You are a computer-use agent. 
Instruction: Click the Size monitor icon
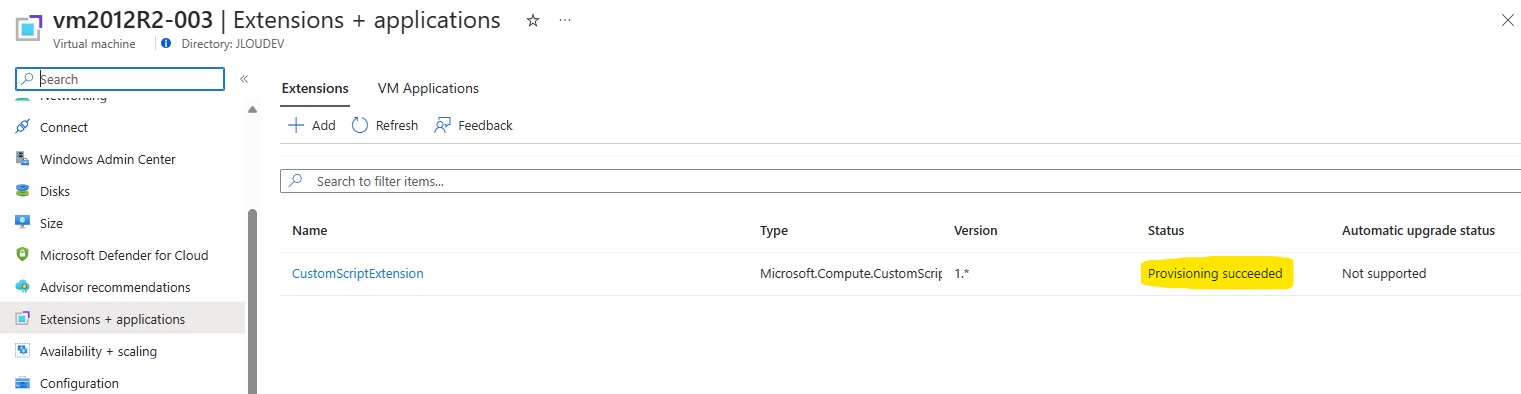pos(22,223)
